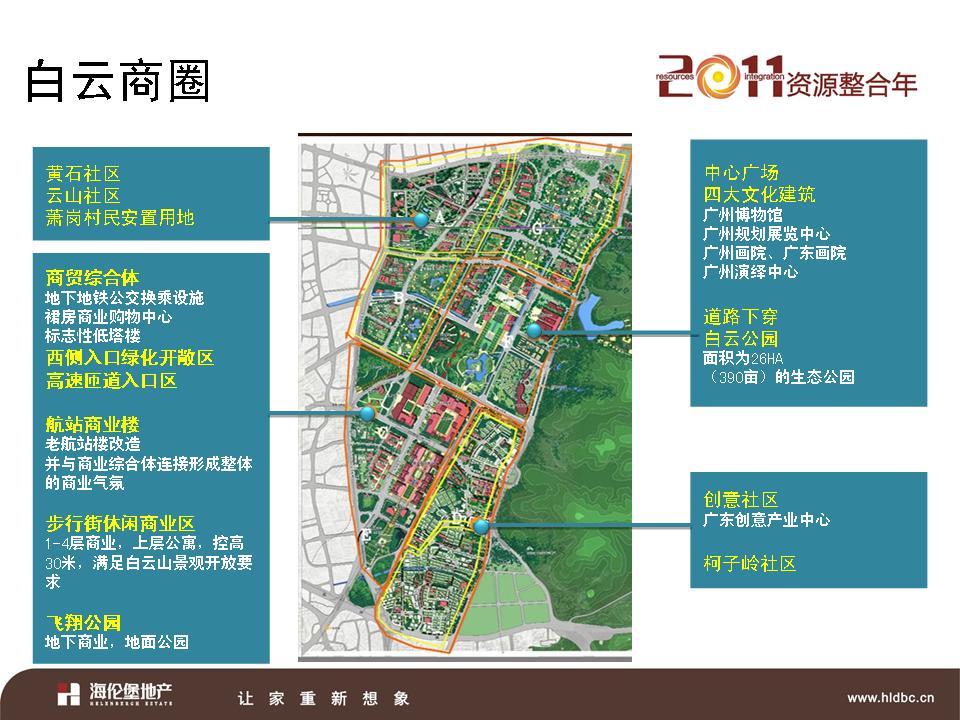Click the 让家重新想象 slogan in footer
960x720 pixels.
pyautogui.click(x=322, y=698)
